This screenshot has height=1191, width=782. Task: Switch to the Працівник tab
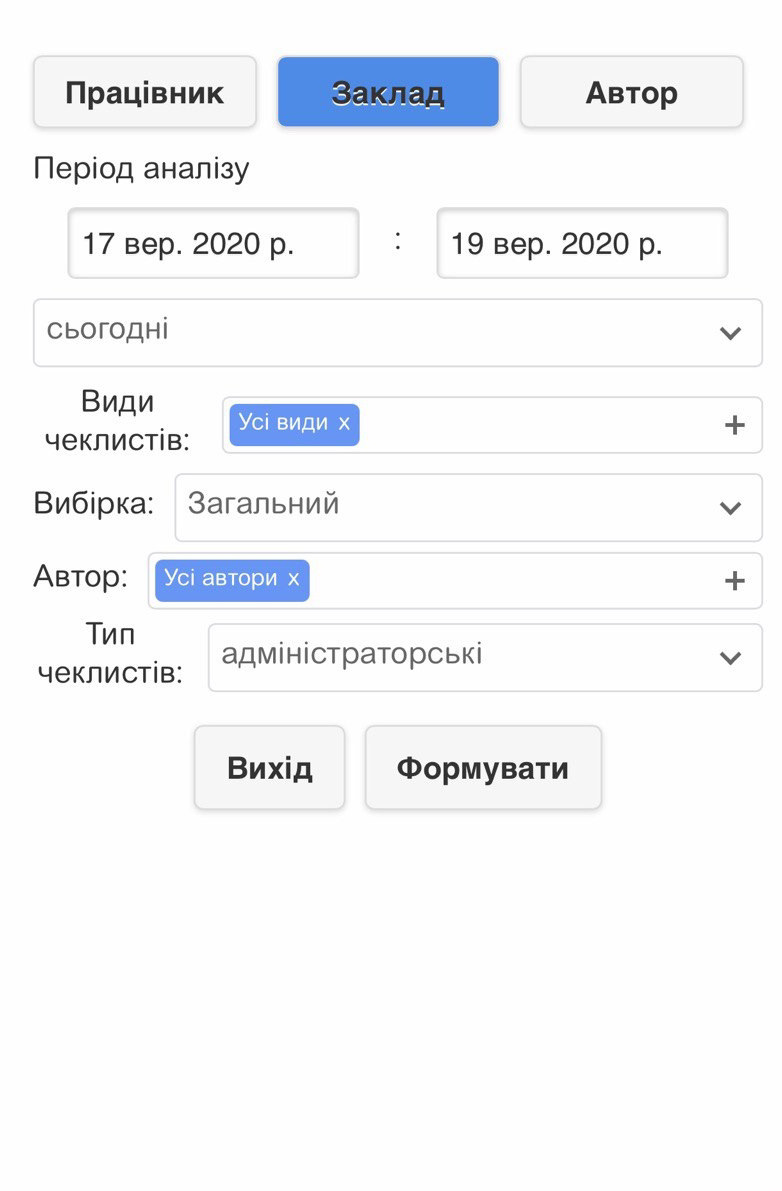click(x=145, y=93)
